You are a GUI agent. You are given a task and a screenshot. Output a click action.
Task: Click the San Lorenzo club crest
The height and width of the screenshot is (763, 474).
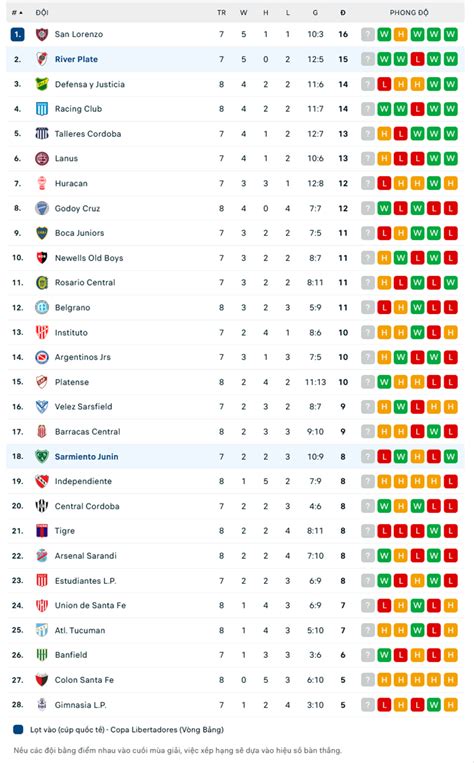(42, 34)
